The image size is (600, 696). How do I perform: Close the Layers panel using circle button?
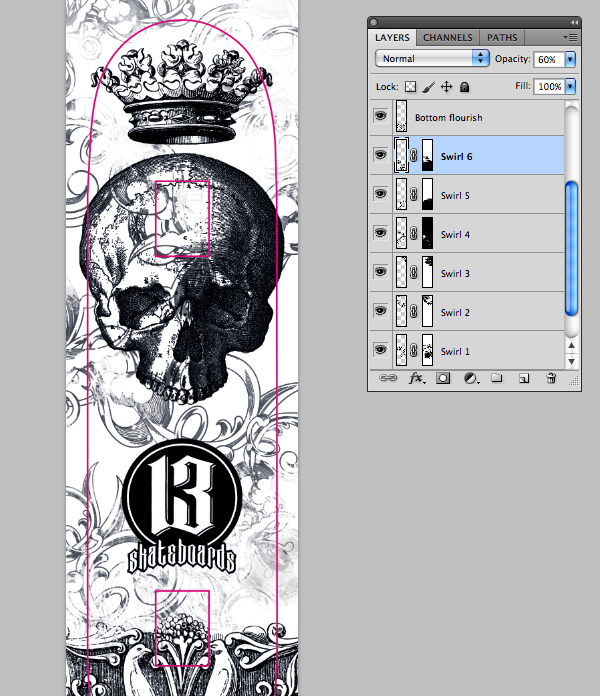pyautogui.click(x=374, y=22)
